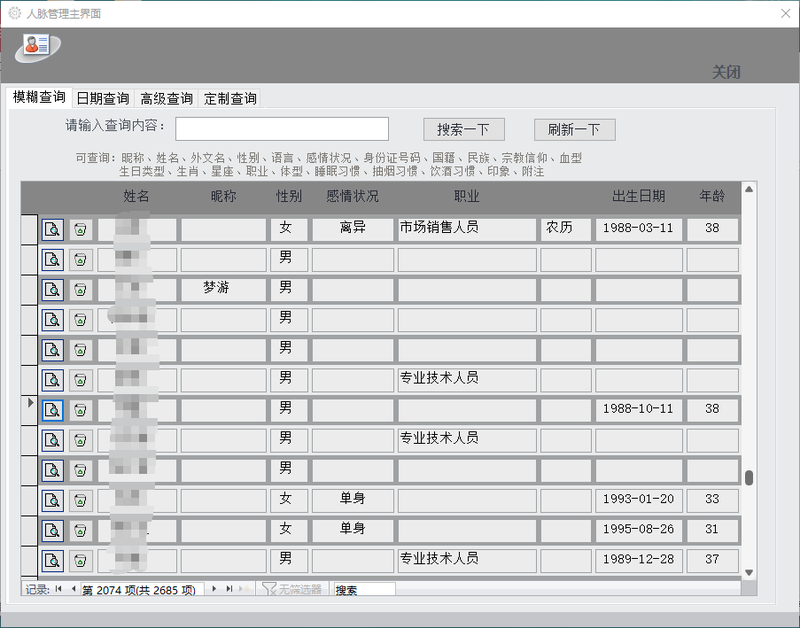This screenshot has width=800, height=628.
Task: Click the 姓名 column header
Action: (136, 196)
